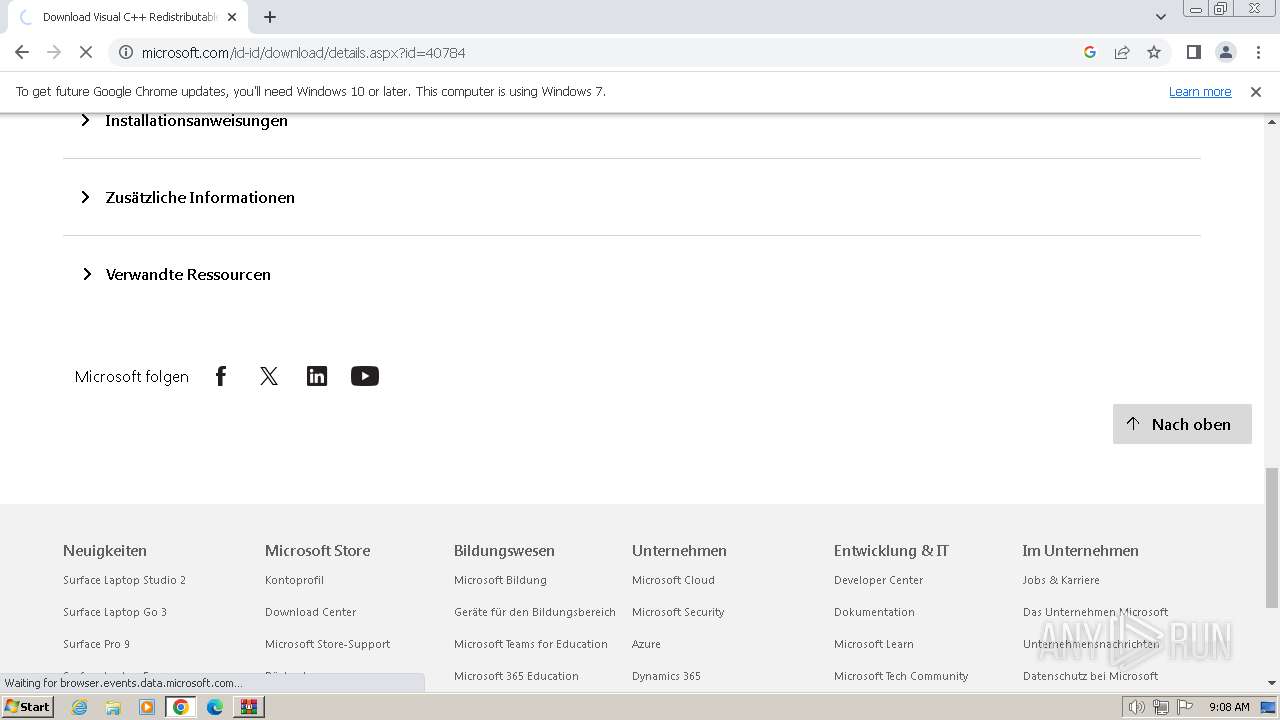Screen dimensions: 1280x720
Task: Open Microsoft's Facebook page icon
Action: pos(221,376)
